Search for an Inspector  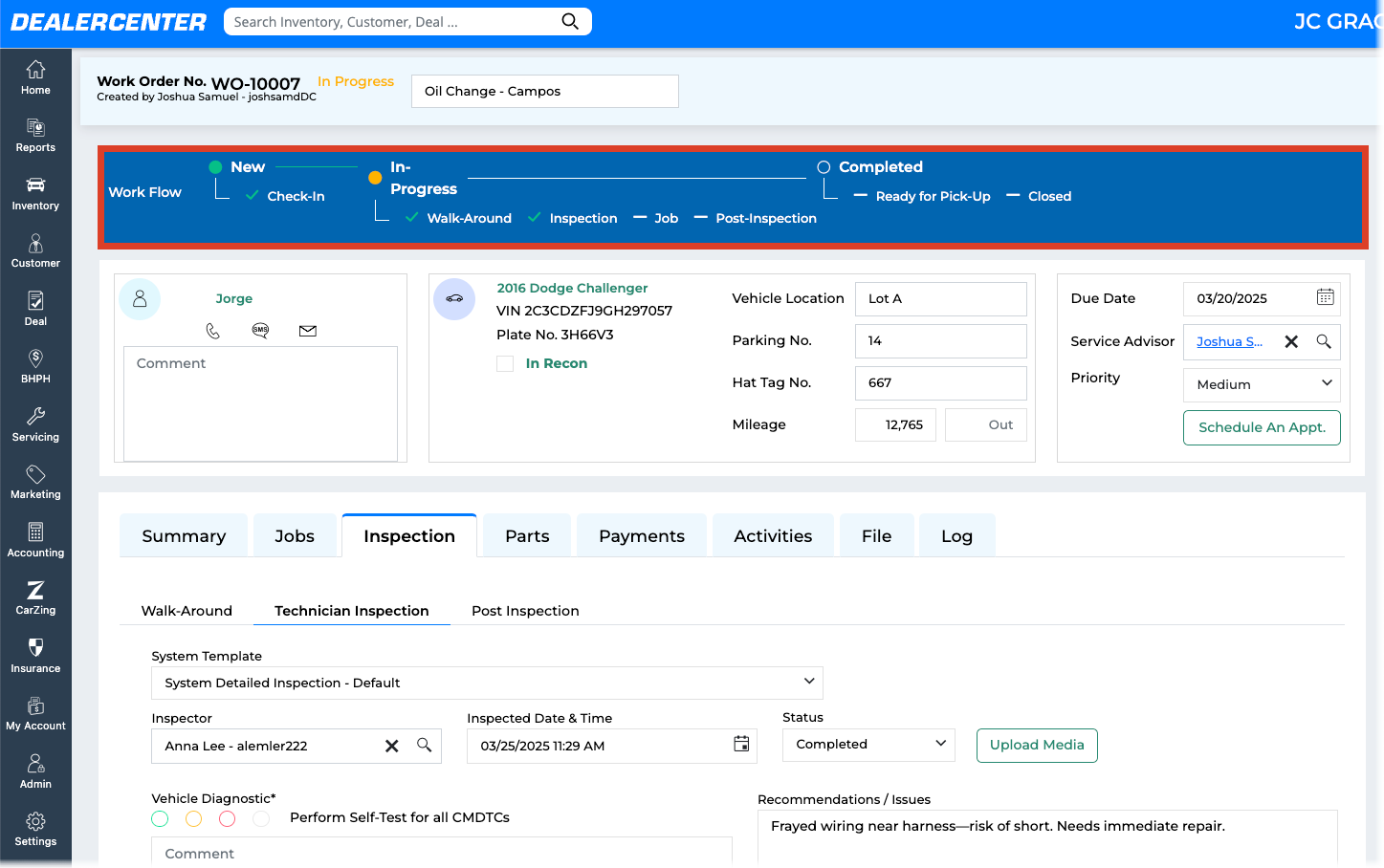425,745
